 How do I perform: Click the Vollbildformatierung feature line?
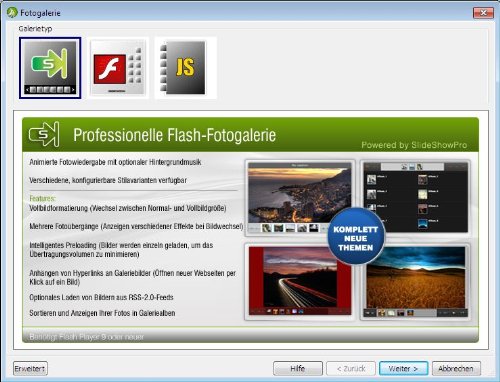(128, 208)
